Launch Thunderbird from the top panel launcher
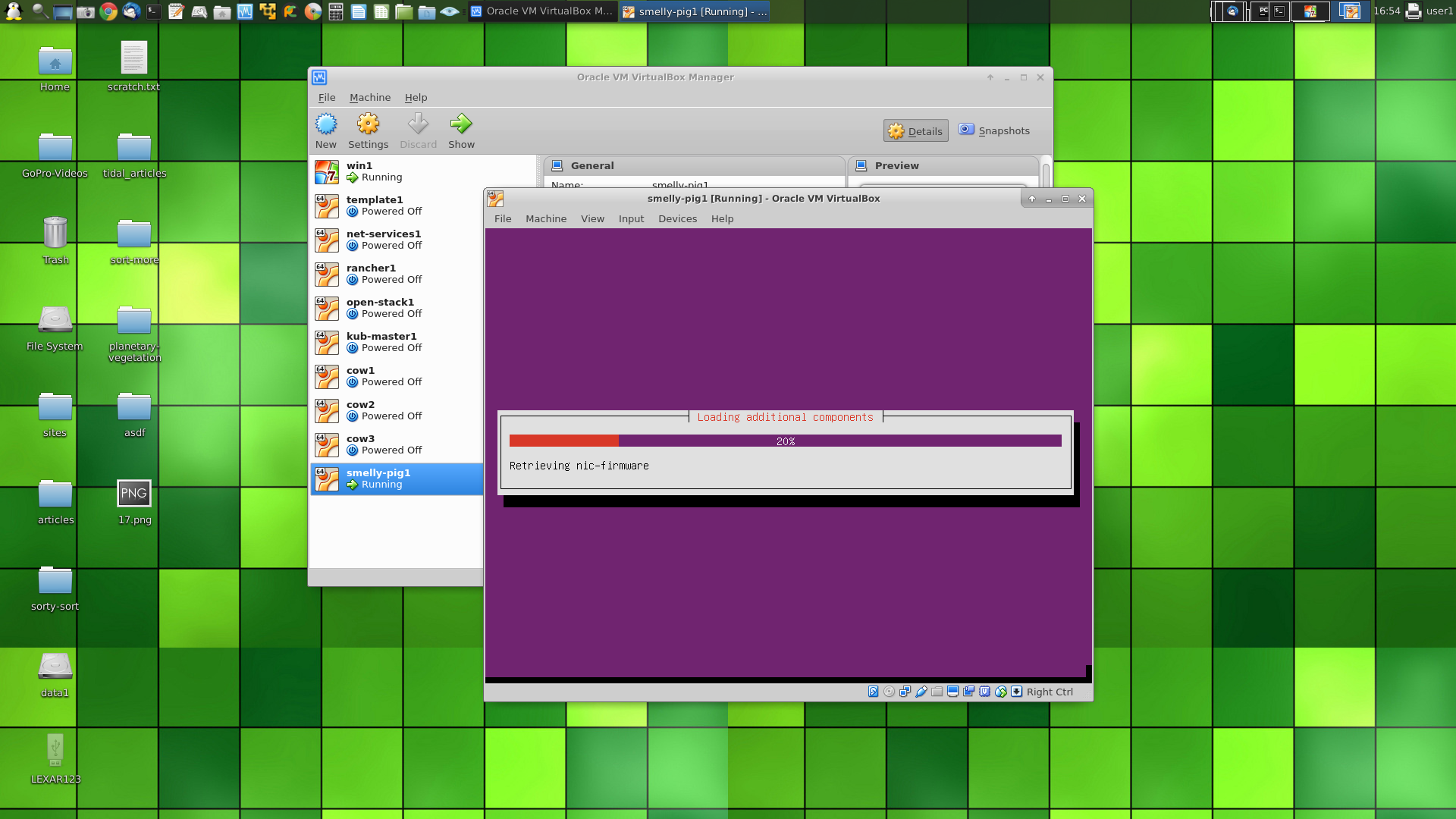This screenshot has height=819, width=1456. tap(131, 11)
